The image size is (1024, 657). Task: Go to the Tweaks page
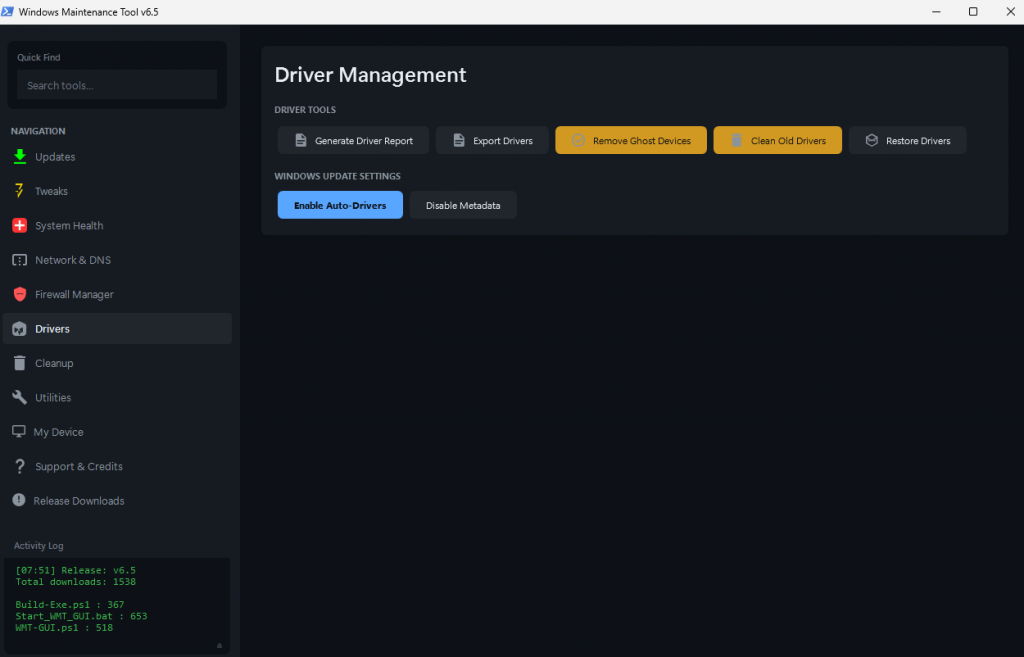click(x=118, y=191)
